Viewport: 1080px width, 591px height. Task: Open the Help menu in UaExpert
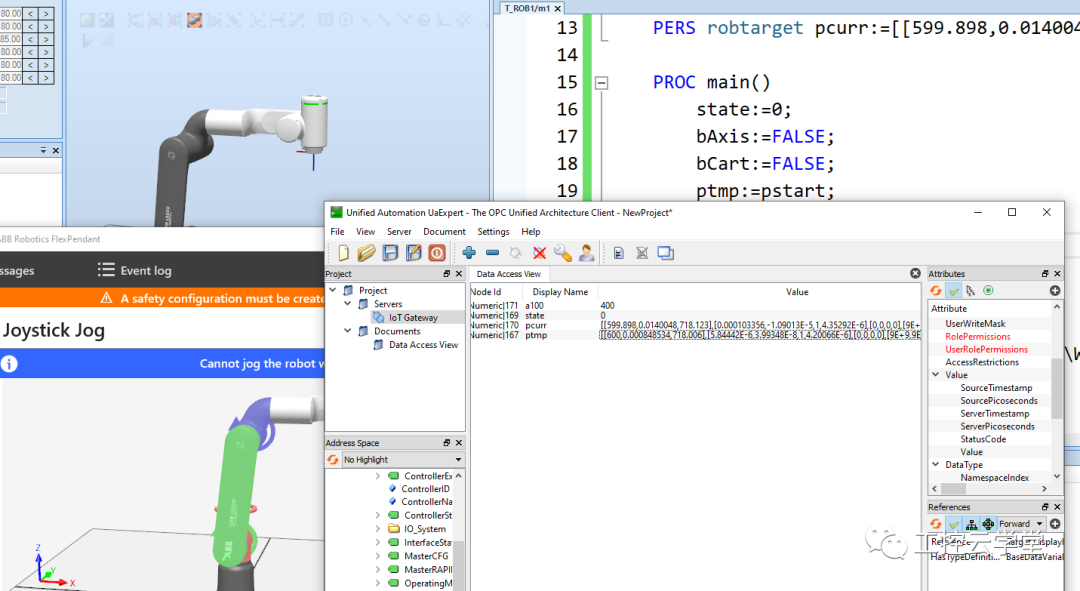[x=530, y=231]
